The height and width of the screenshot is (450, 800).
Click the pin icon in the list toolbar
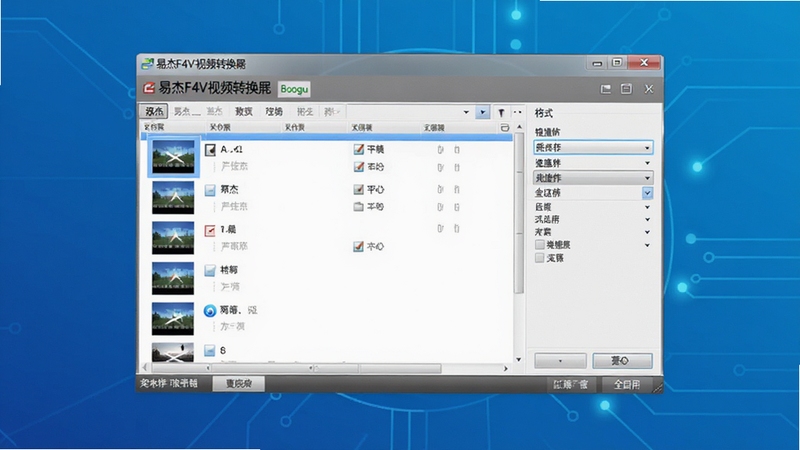coord(501,112)
